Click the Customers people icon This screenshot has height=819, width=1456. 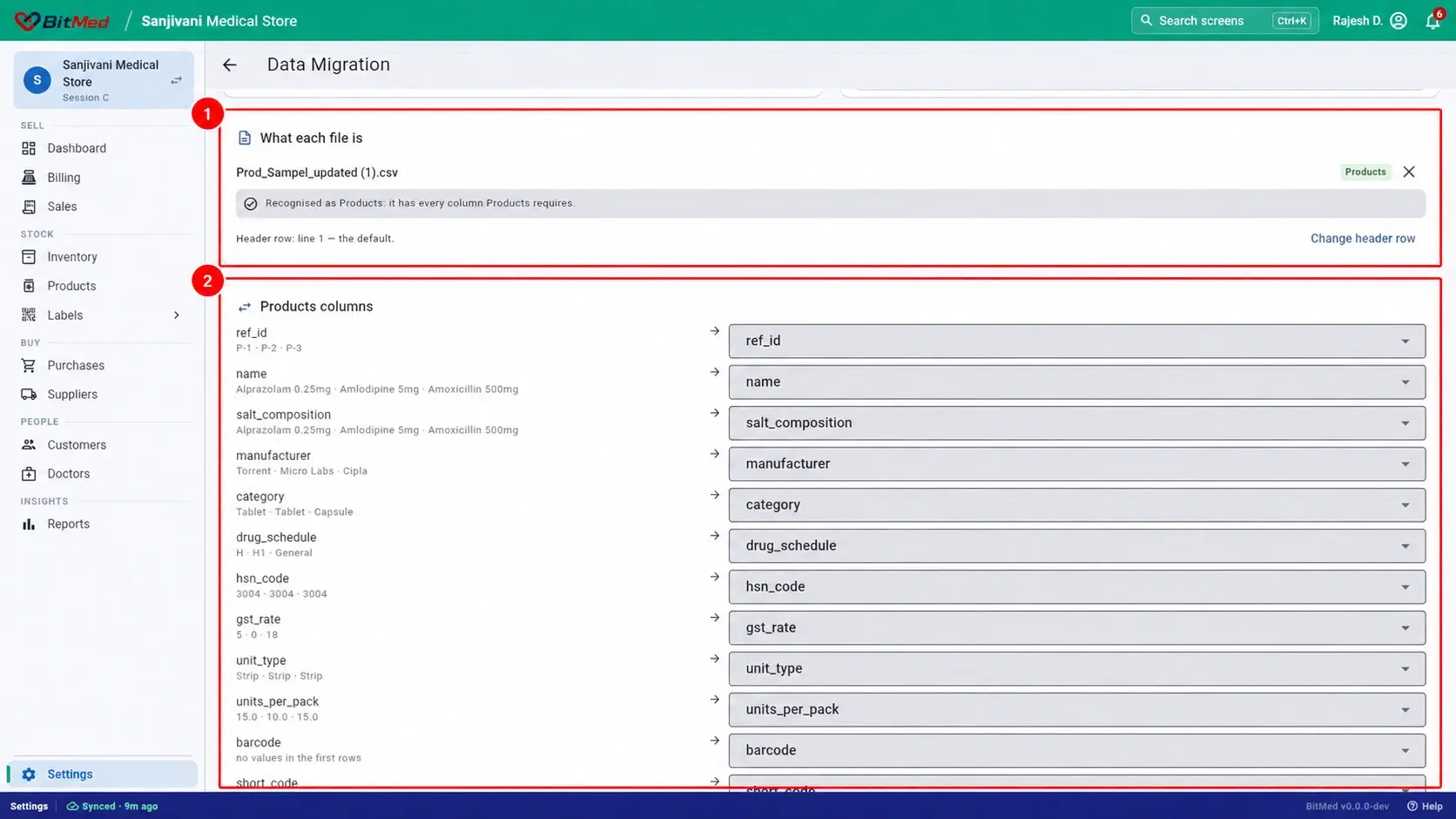(29, 445)
